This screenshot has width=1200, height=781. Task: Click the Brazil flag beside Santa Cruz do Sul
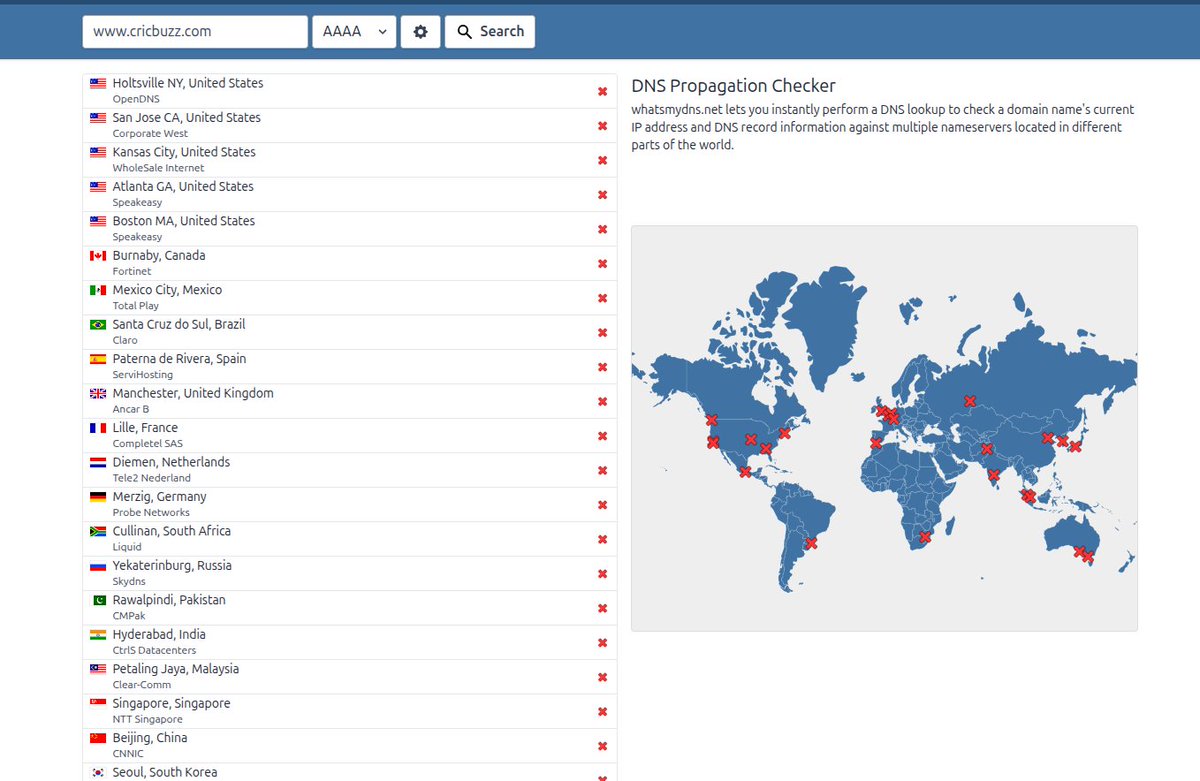(98, 325)
